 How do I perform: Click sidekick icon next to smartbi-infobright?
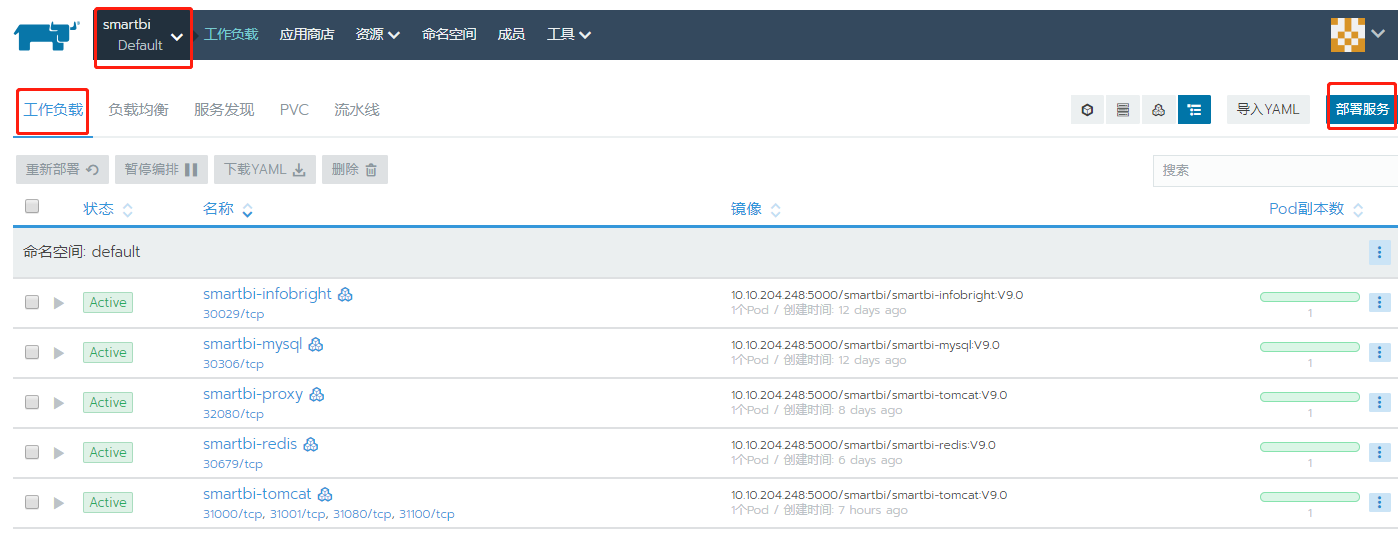click(x=345, y=294)
